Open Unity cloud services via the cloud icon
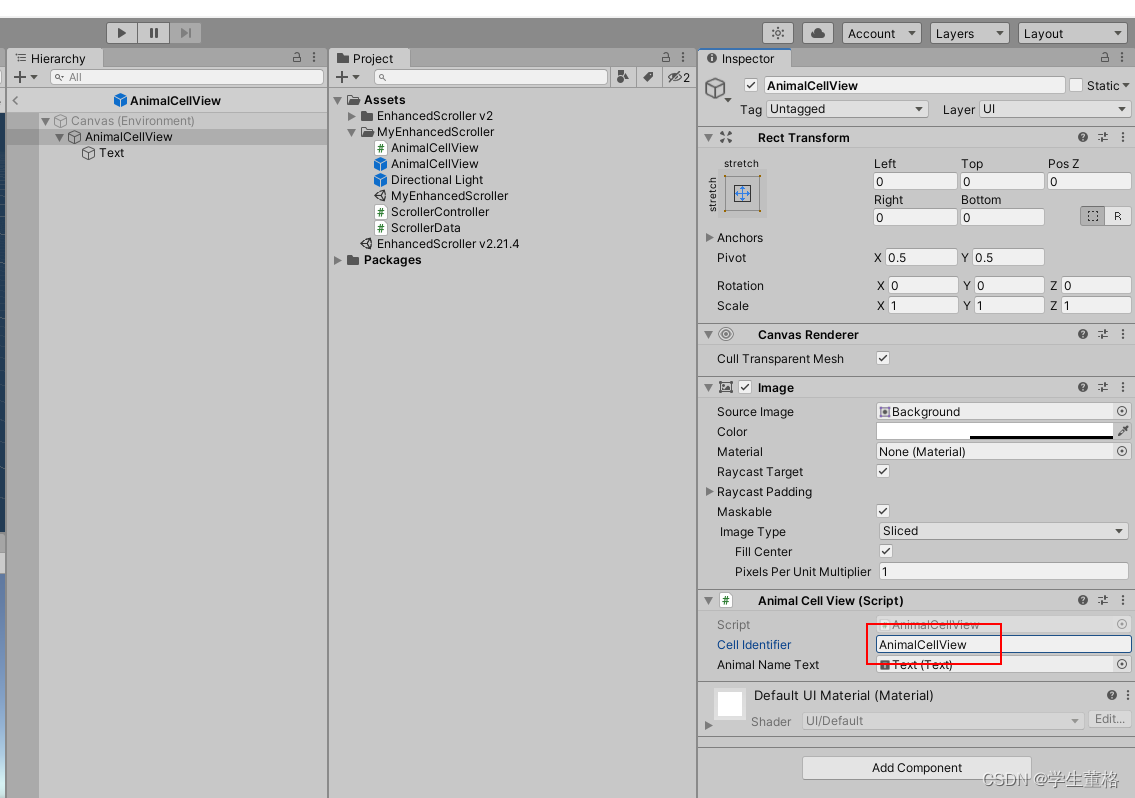1135x798 pixels. (817, 32)
